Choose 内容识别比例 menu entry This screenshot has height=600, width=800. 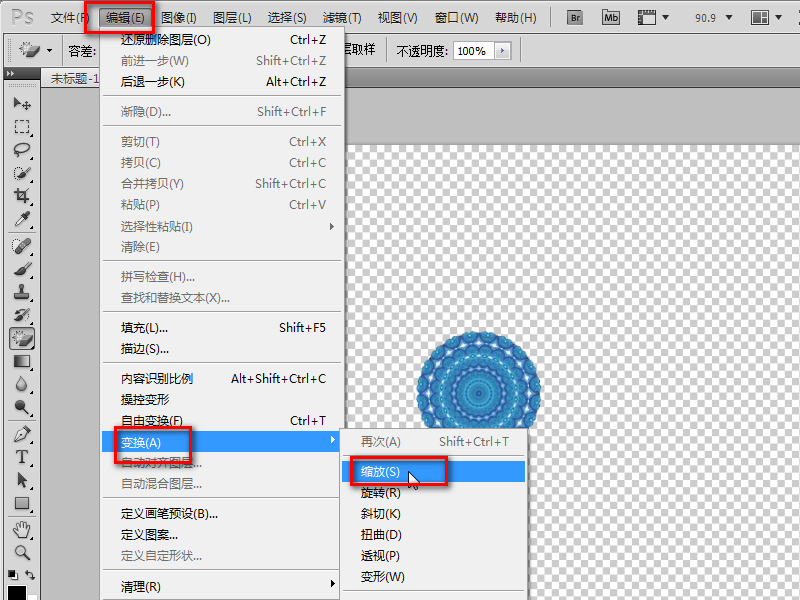tap(222, 379)
